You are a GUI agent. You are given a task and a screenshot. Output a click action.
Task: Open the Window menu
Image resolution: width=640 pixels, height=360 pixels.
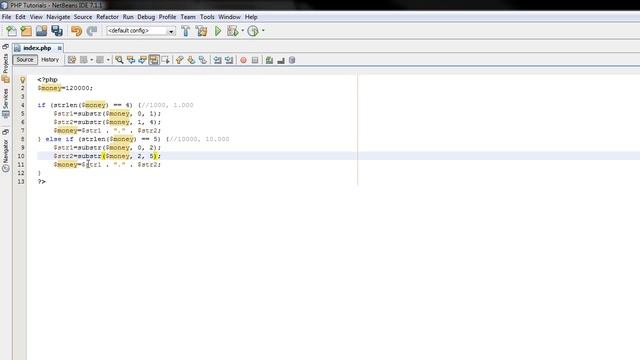click(229, 17)
